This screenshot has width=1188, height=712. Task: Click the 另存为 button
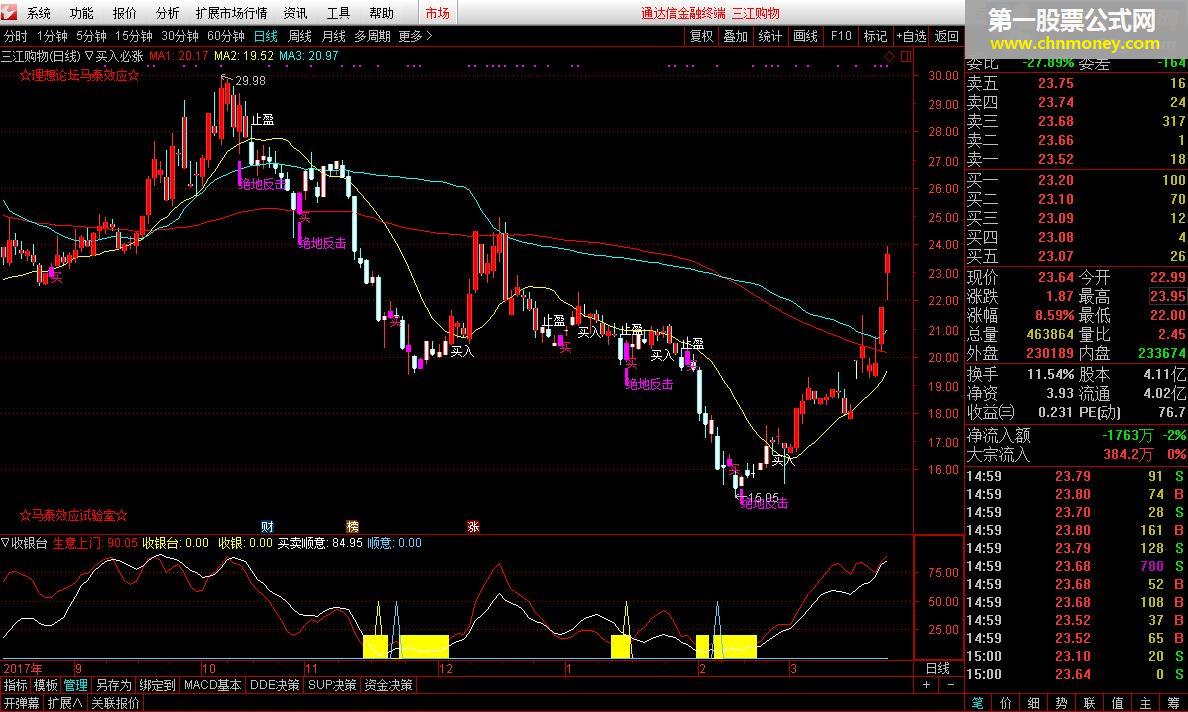[114, 685]
